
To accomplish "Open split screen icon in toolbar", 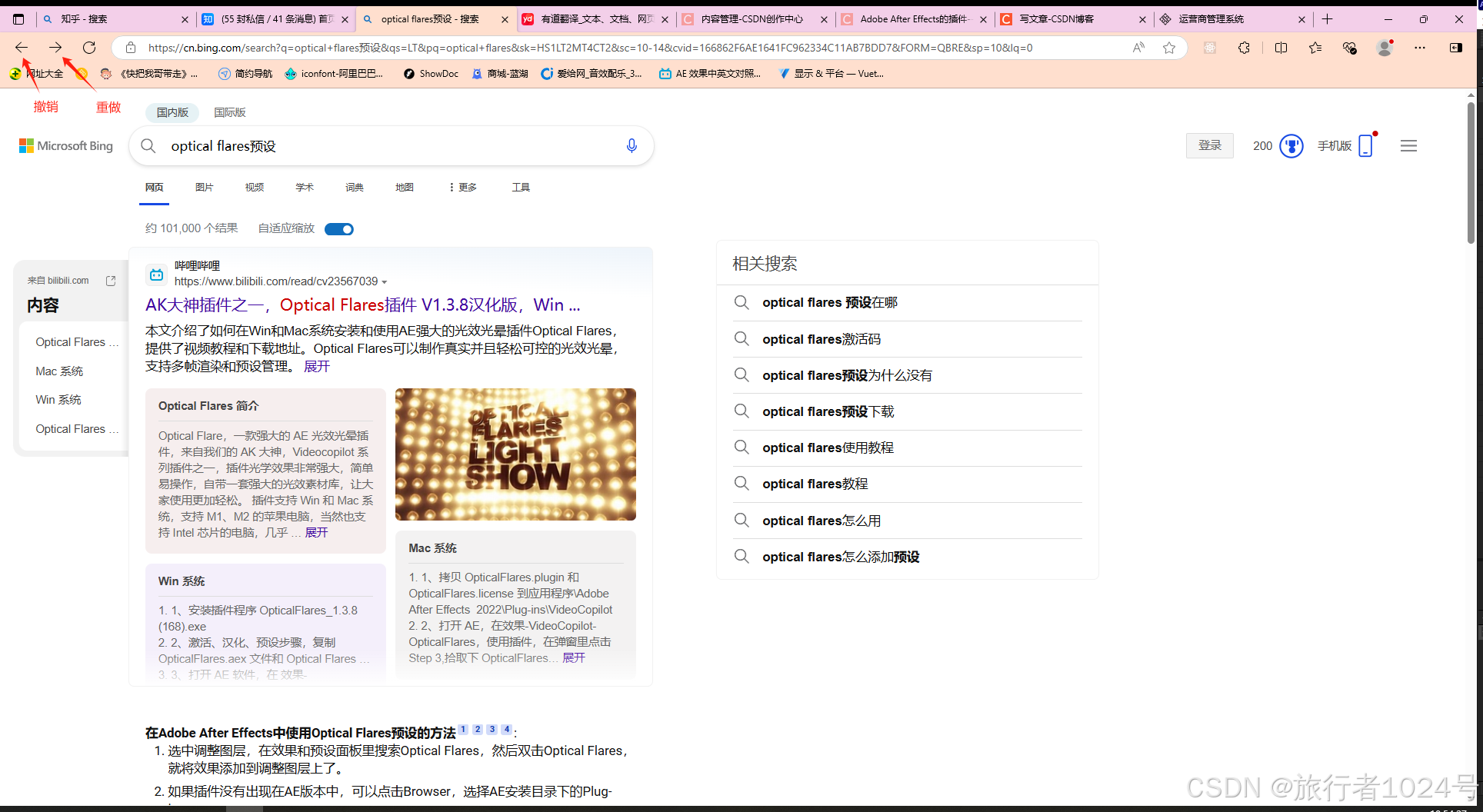I will coord(1281,48).
